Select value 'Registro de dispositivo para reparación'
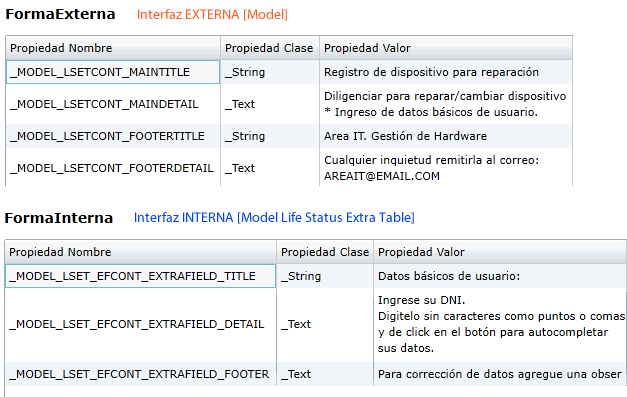The height and width of the screenshot is (397, 627). (x=431, y=72)
